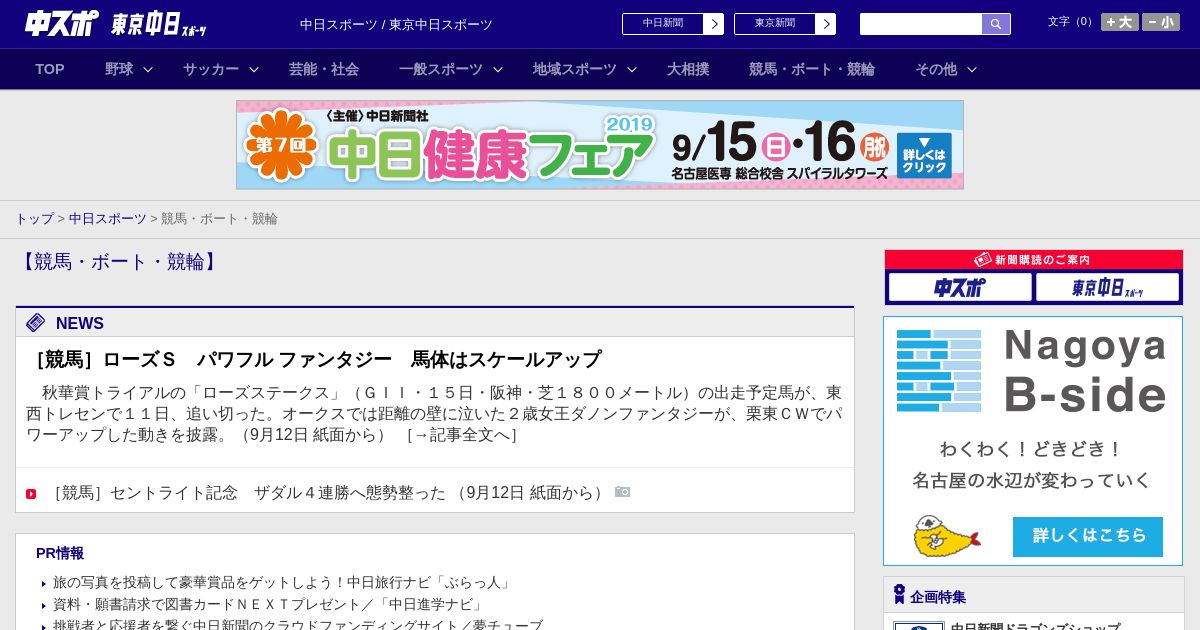Click the arrow beside 東京新聞
The width and height of the screenshot is (1200, 630).
point(826,24)
